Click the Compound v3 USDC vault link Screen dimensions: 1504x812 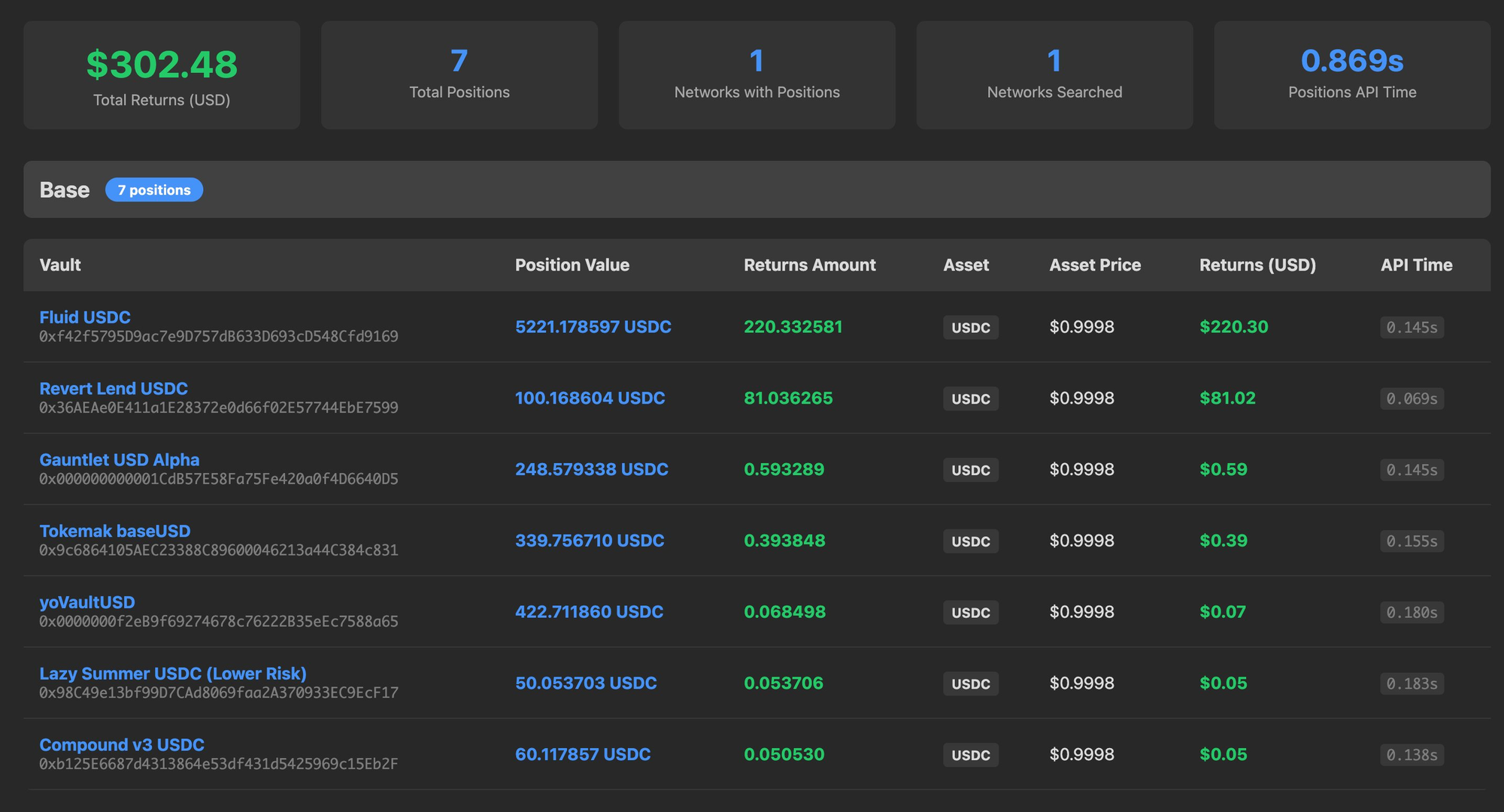pos(122,745)
